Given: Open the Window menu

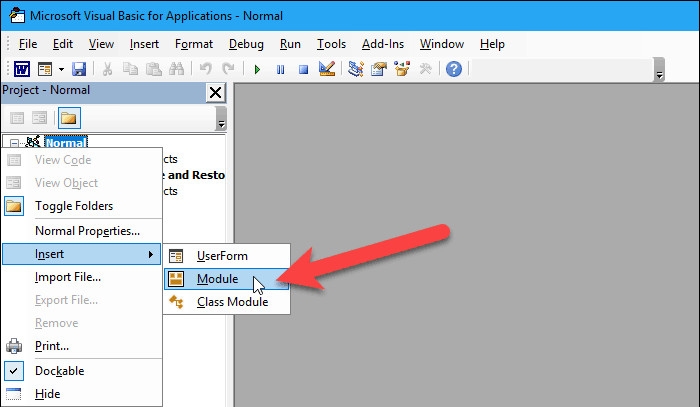Looking at the screenshot, I should coord(442,44).
